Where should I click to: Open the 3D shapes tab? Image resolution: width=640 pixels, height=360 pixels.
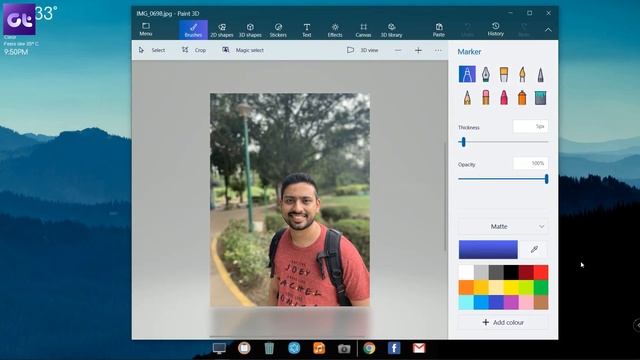250,30
